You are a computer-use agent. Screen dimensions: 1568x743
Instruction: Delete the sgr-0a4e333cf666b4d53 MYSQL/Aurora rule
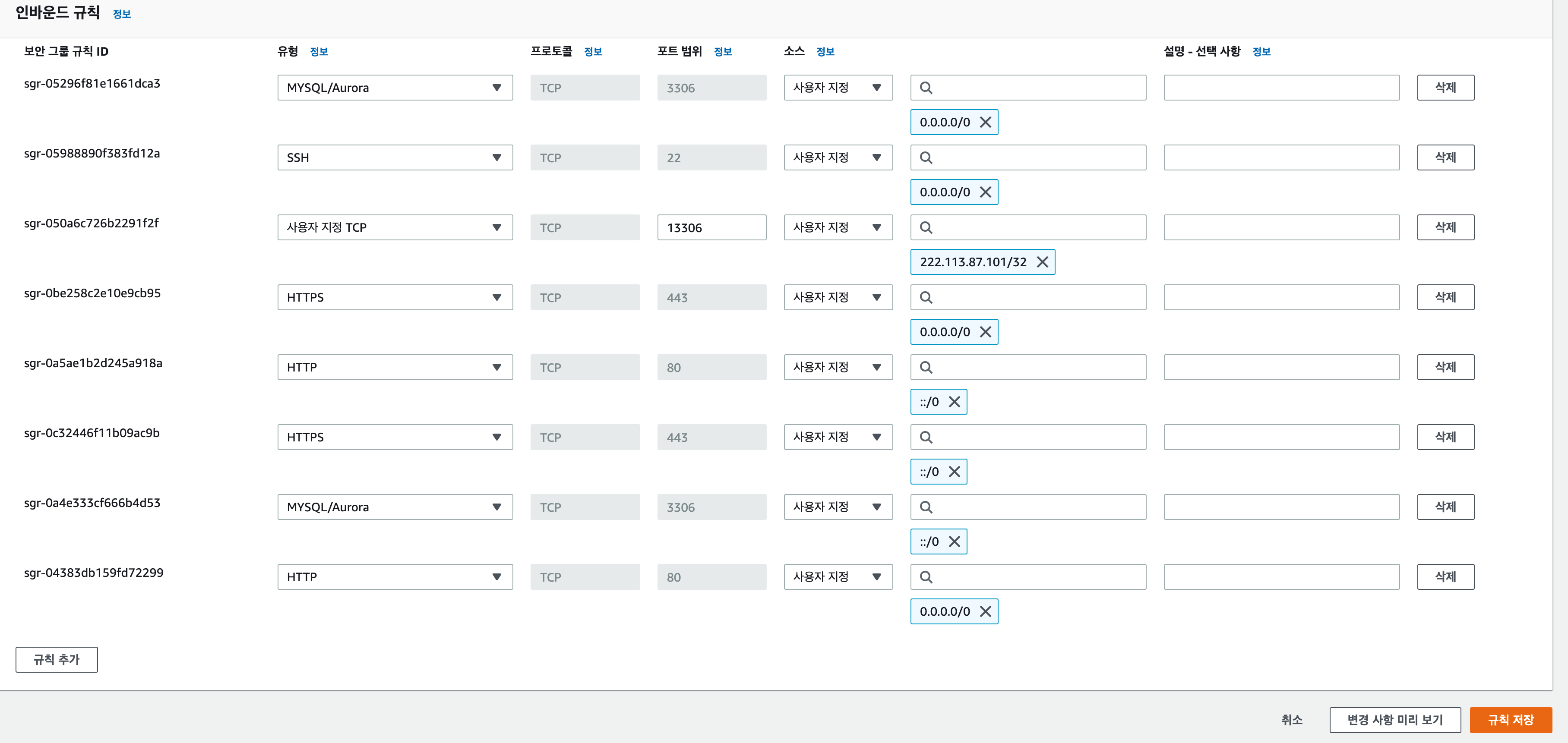point(1446,507)
